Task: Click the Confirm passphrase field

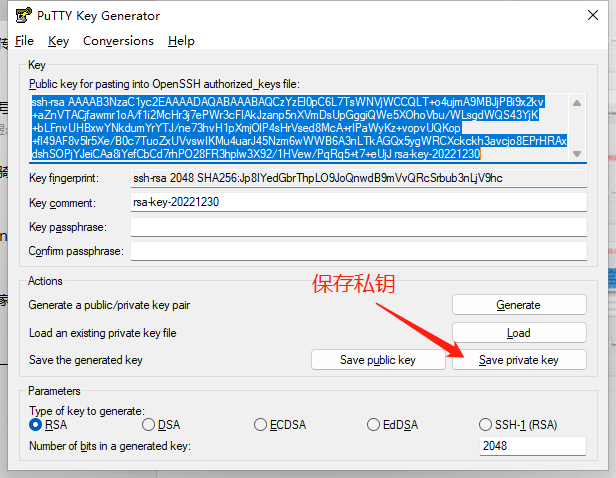Action: [x=357, y=250]
